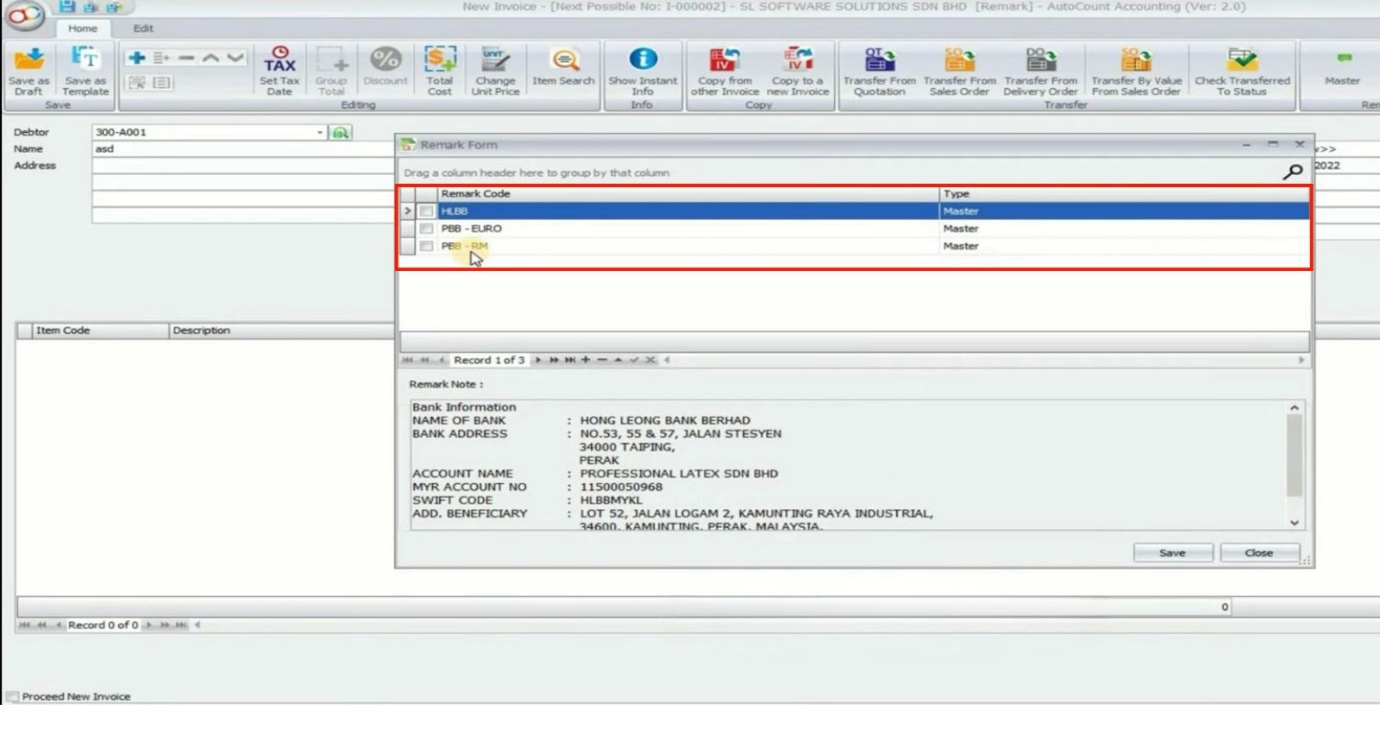The height and width of the screenshot is (735, 1380).
Task: Tick the HLBB remark checkbox
Action: click(x=426, y=212)
